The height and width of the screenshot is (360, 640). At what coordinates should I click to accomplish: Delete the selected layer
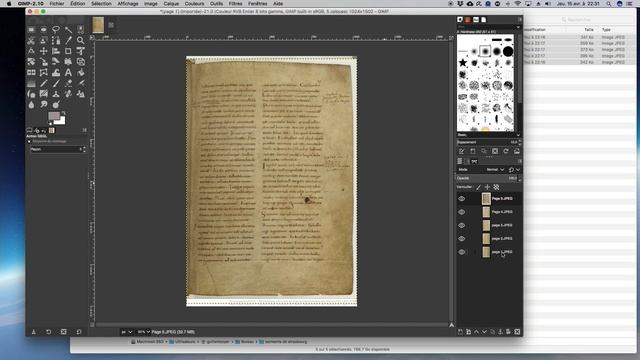pyautogui.click(x=517, y=332)
